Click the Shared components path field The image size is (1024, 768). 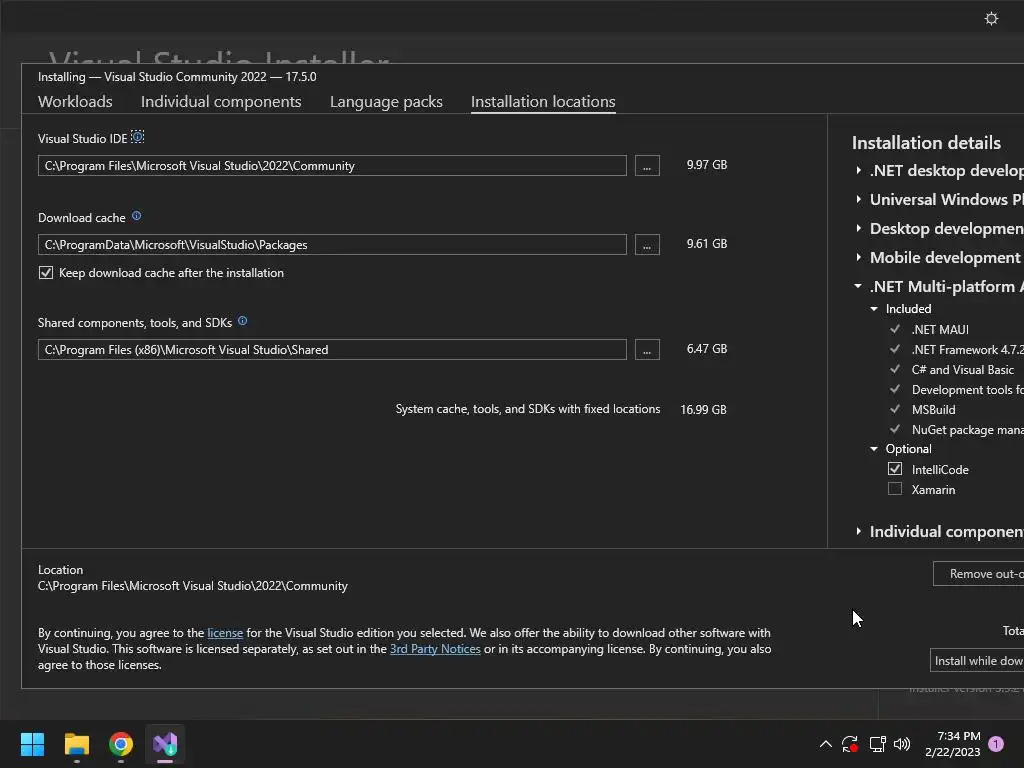(x=332, y=350)
